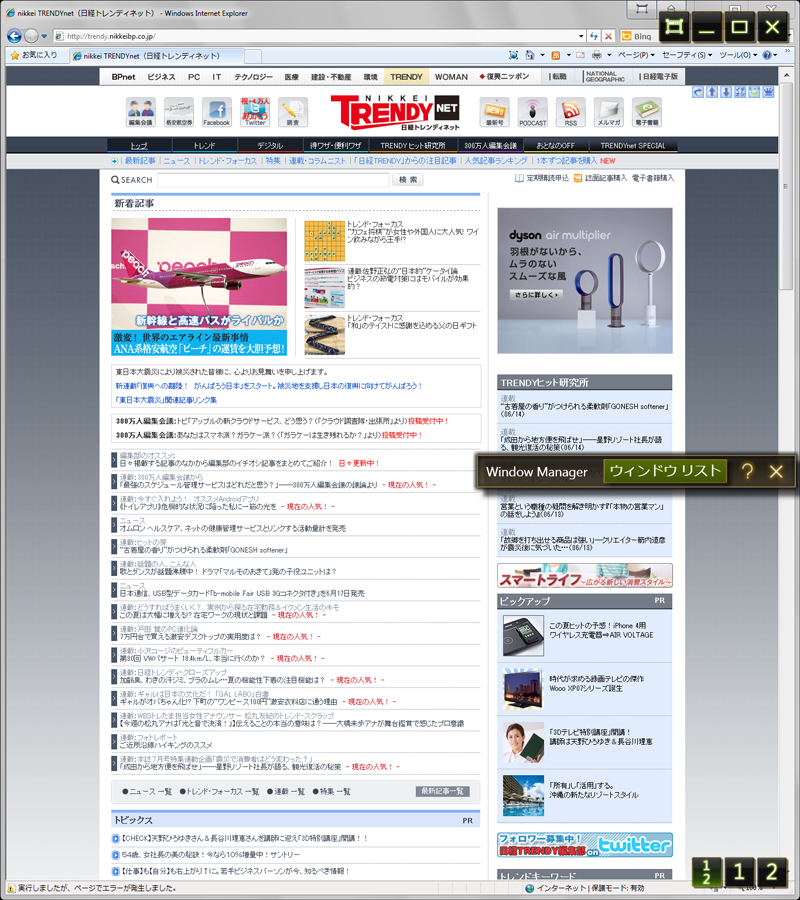The image size is (800, 900).
Task: Open address bar URL history dropdown
Action: pyautogui.click(x=581, y=36)
